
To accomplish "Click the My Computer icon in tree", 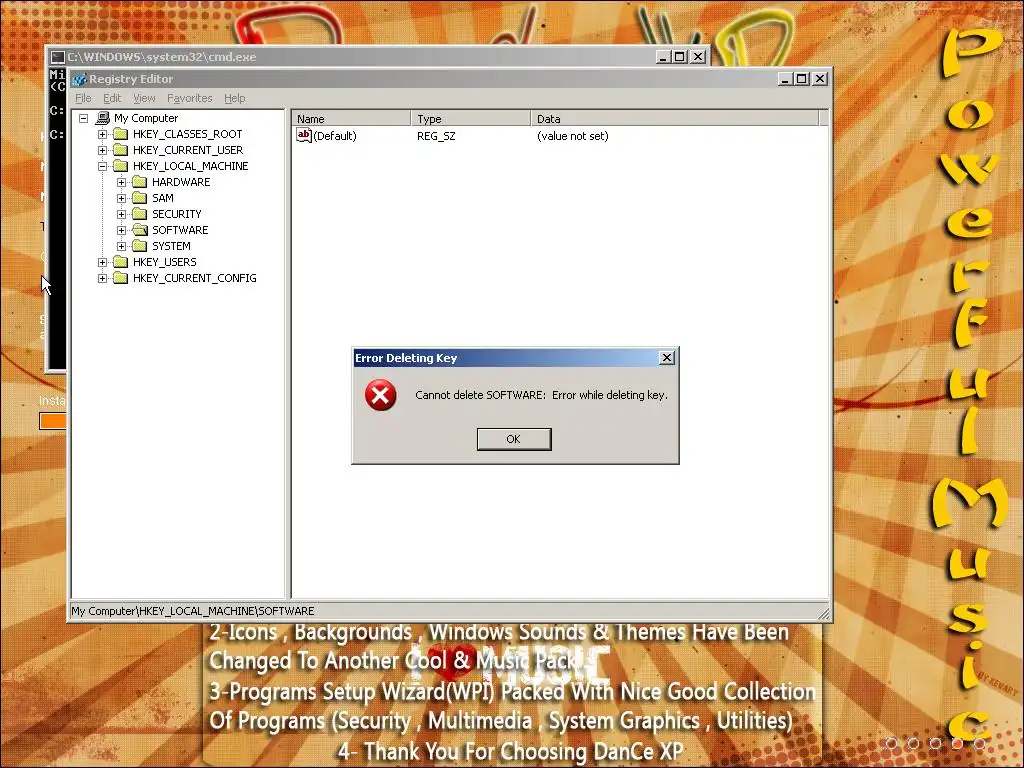I will 103,118.
